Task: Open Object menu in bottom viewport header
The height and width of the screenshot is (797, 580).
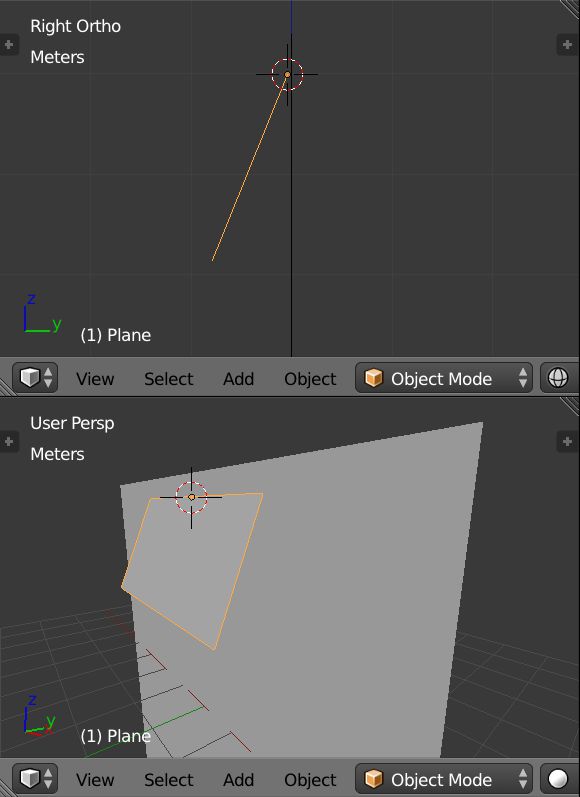Action: [310, 779]
